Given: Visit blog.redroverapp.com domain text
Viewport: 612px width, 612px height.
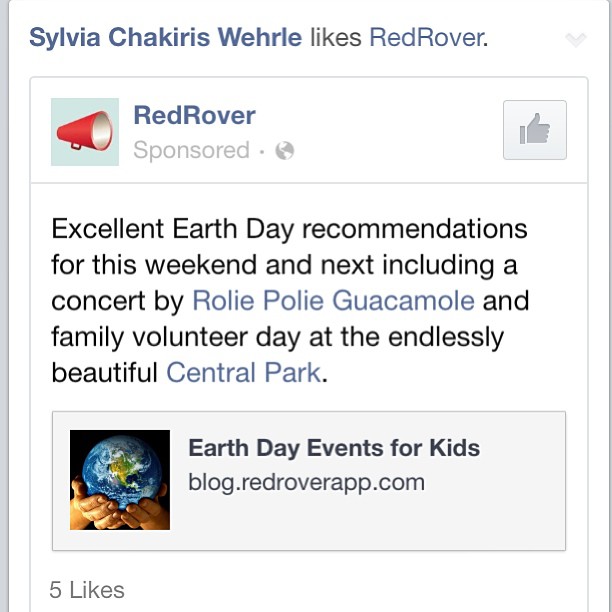Looking at the screenshot, I should tap(306, 482).
